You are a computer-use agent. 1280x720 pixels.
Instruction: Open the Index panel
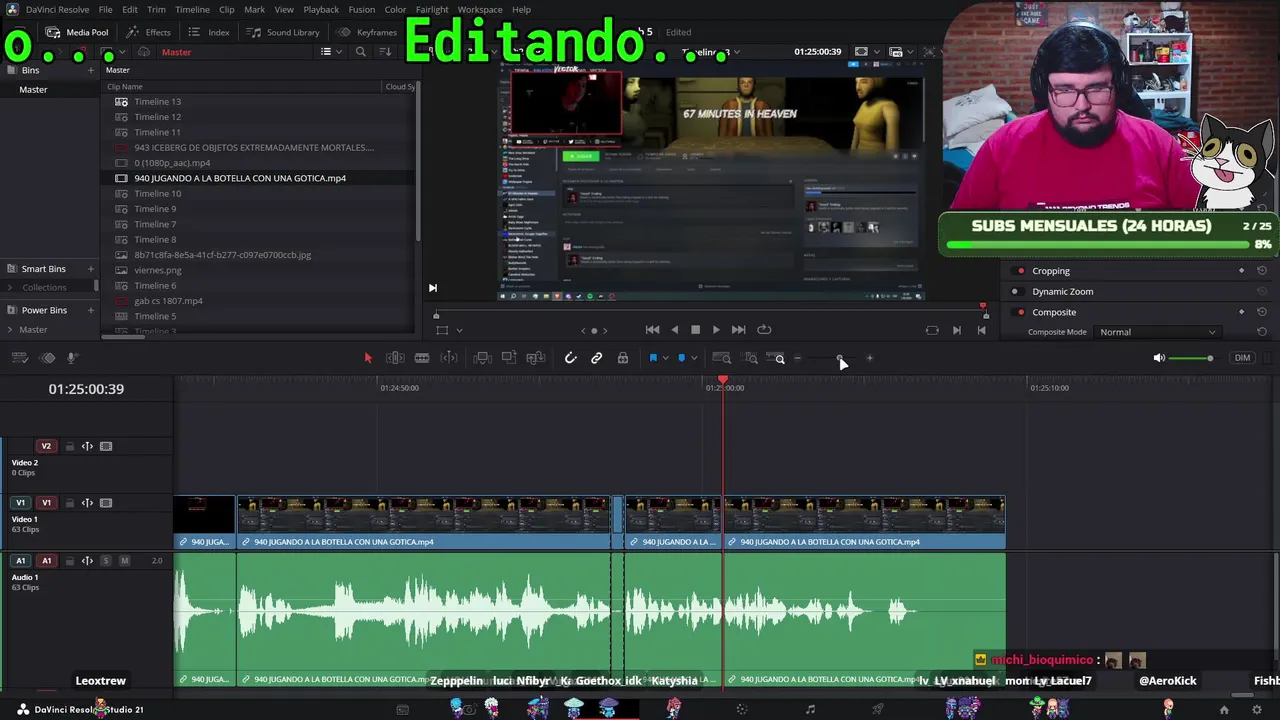209,32
